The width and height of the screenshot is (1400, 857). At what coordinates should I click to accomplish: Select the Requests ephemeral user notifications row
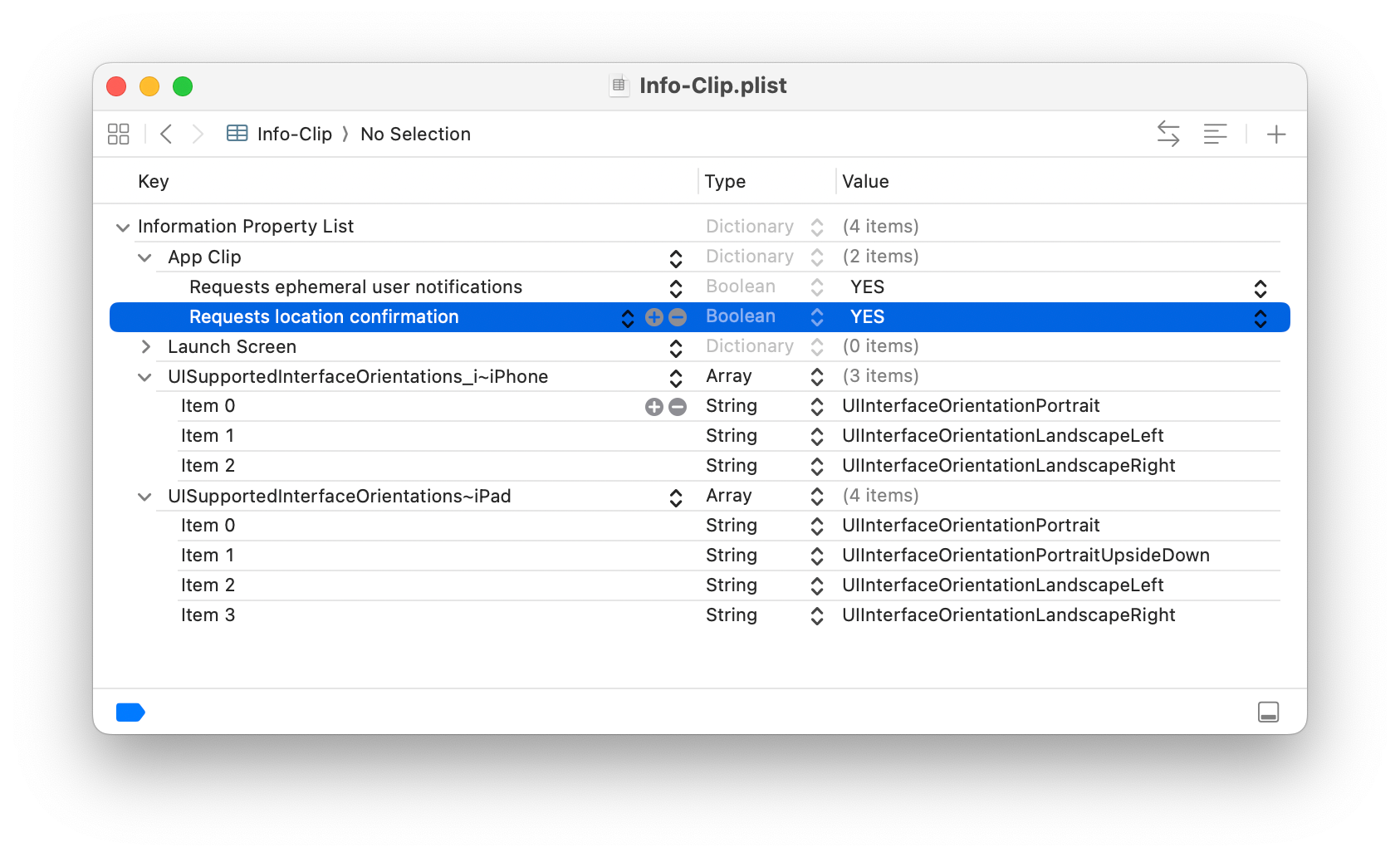(x=699, y=286)
